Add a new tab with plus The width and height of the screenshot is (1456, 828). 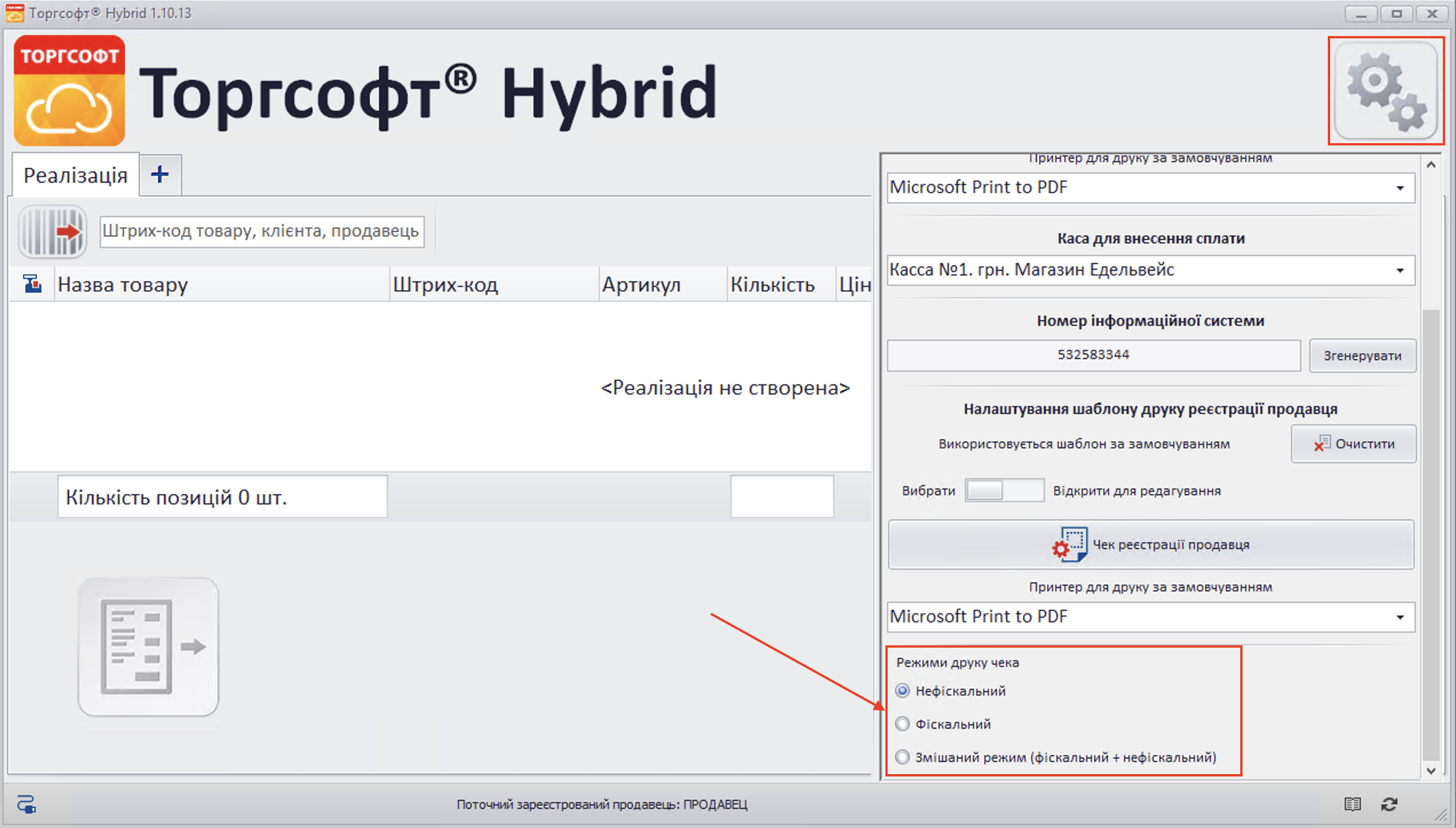(160, 175)
